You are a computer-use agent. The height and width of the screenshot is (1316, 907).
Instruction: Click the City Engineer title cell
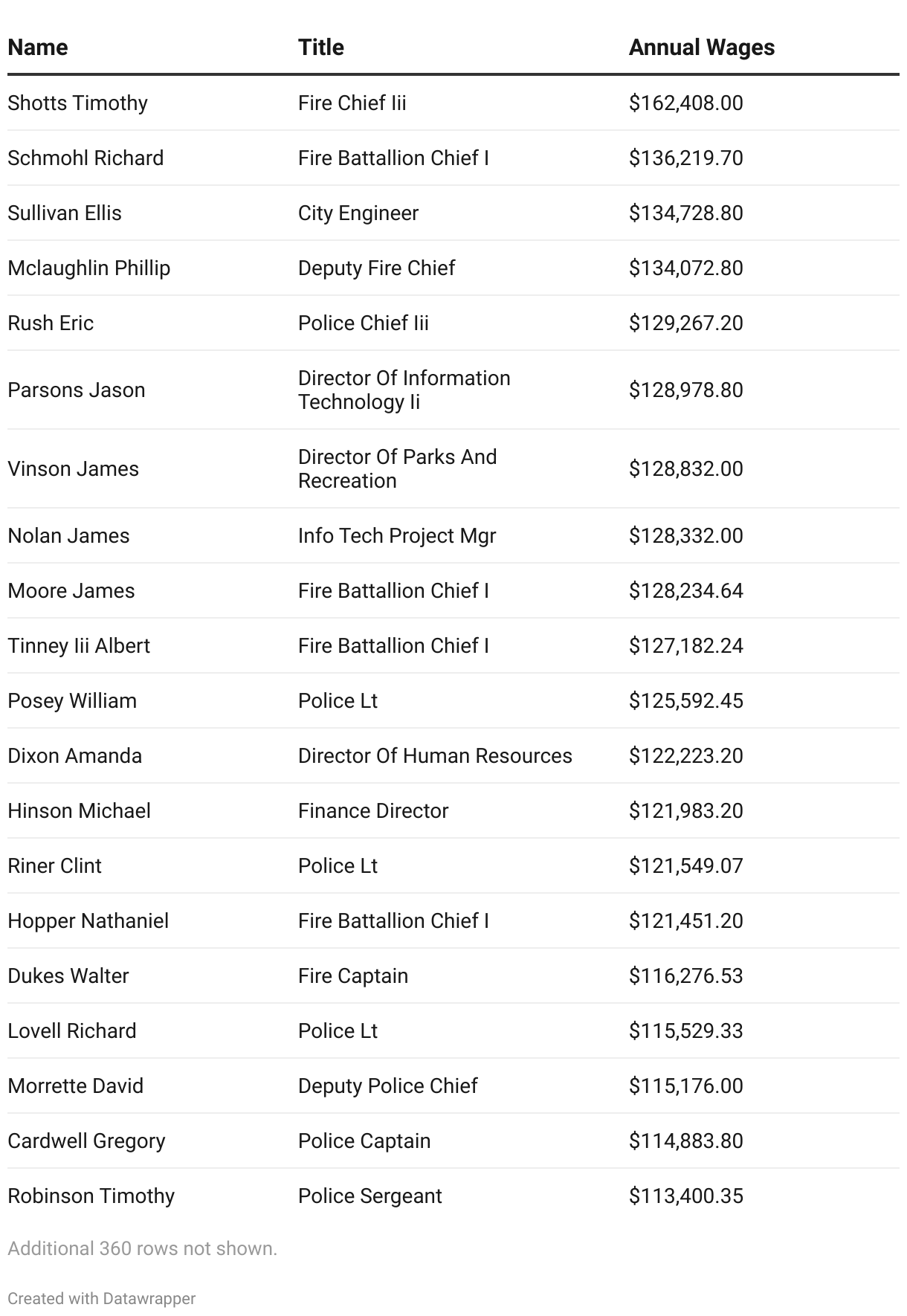tap(358, 213)
